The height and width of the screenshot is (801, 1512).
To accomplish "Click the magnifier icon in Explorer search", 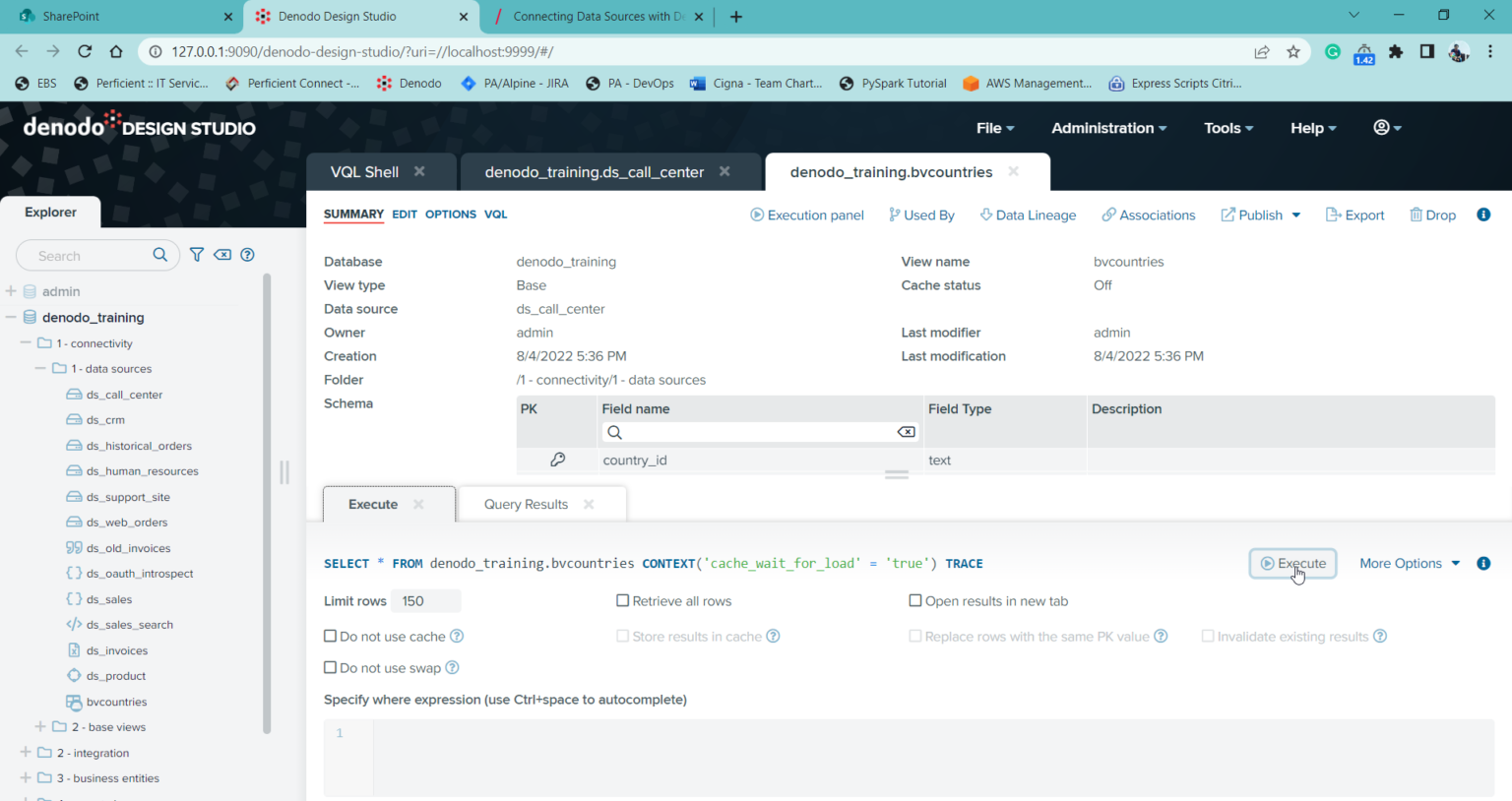I will point(160,255).
